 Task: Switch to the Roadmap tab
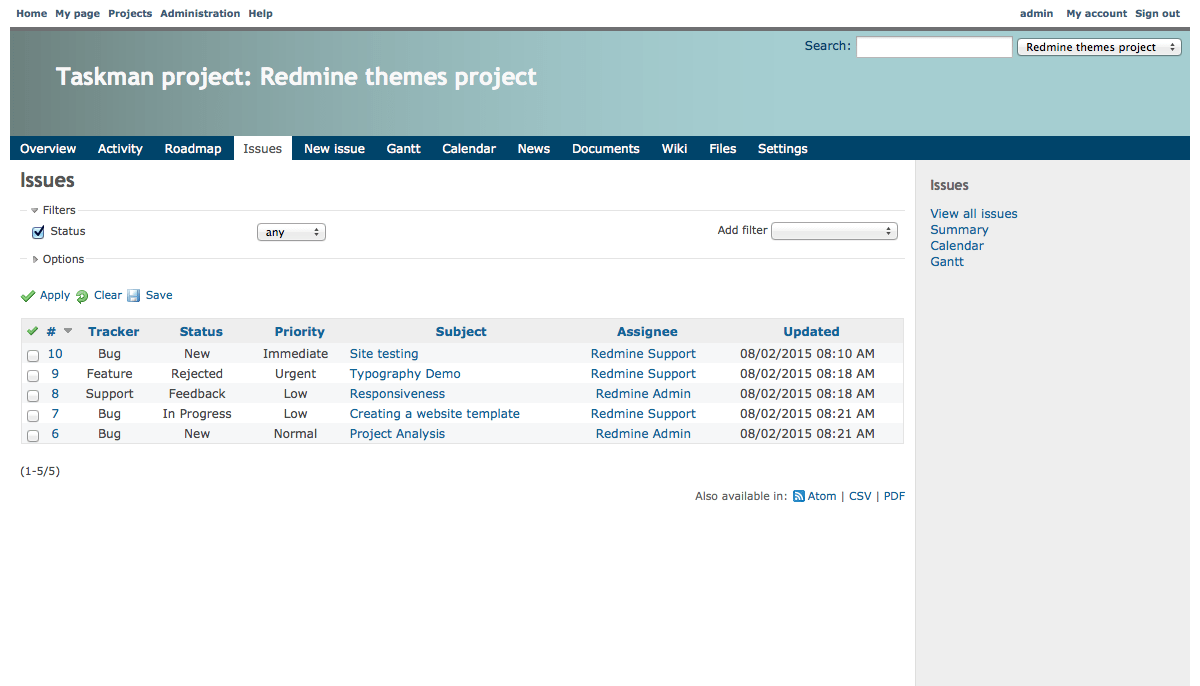point(193,149)
